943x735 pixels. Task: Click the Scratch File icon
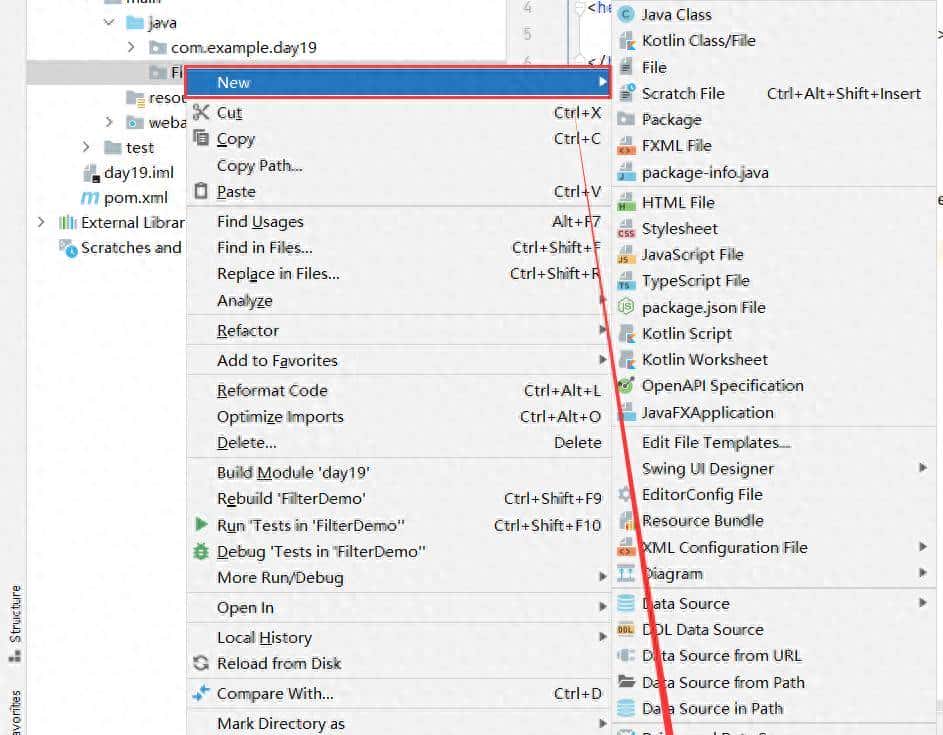click(627, 93)
